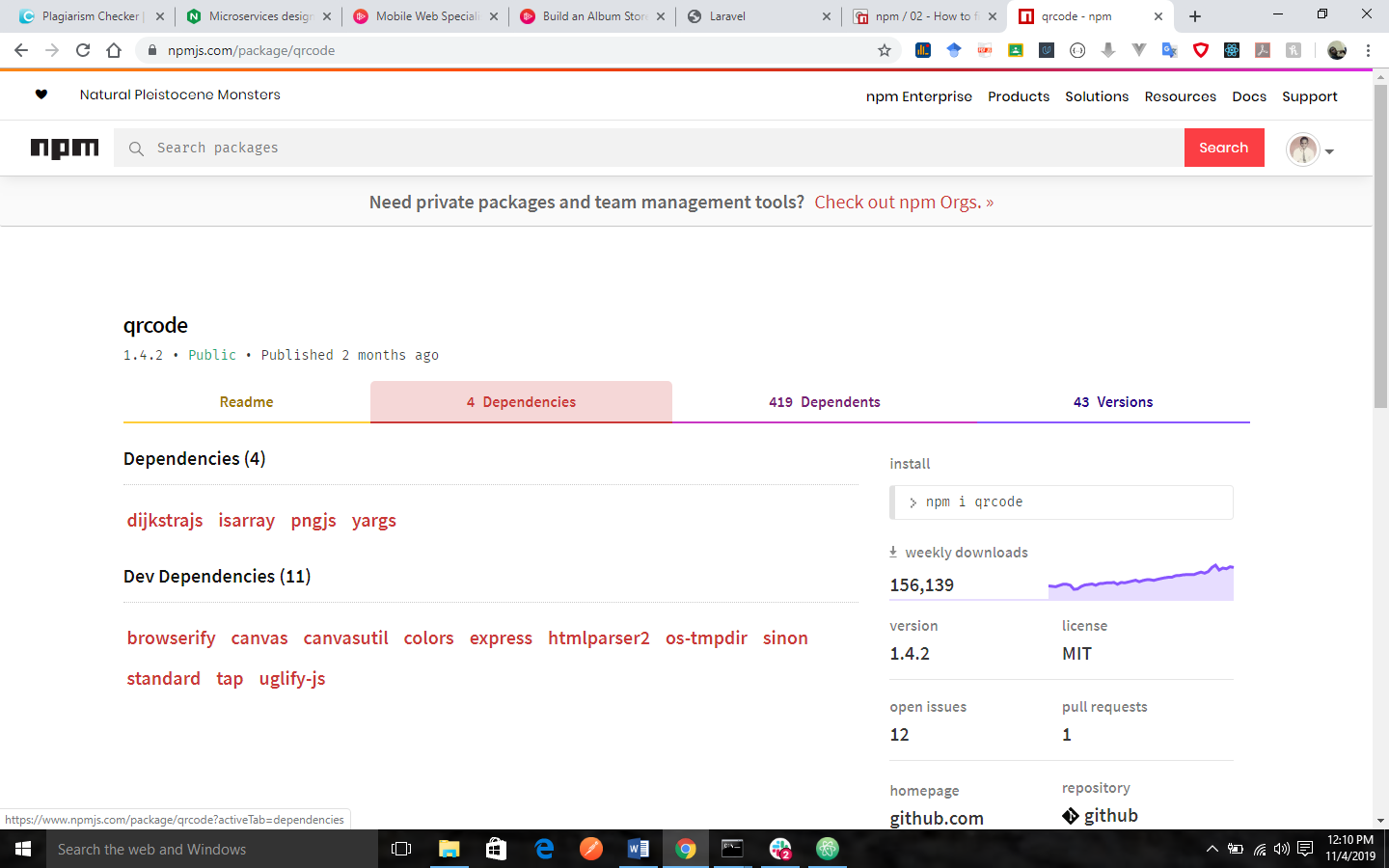
Task: Open the sinon dev dependency link
Action: [785, 638]
